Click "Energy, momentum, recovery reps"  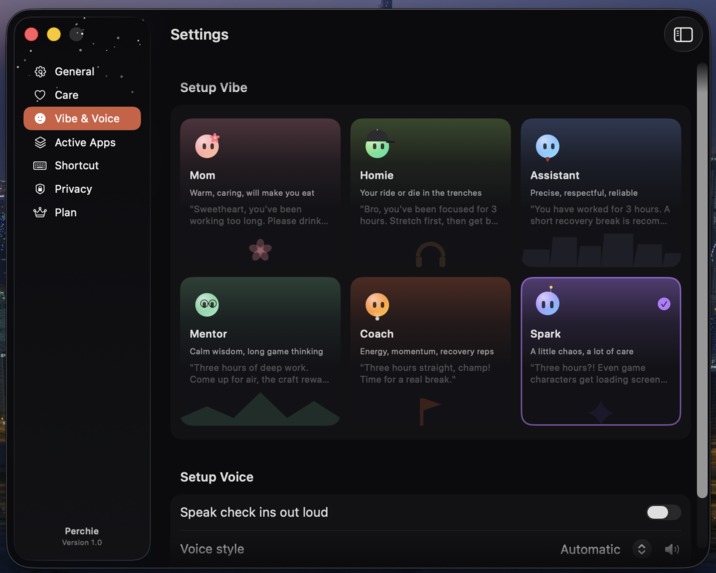click(426, 351)
